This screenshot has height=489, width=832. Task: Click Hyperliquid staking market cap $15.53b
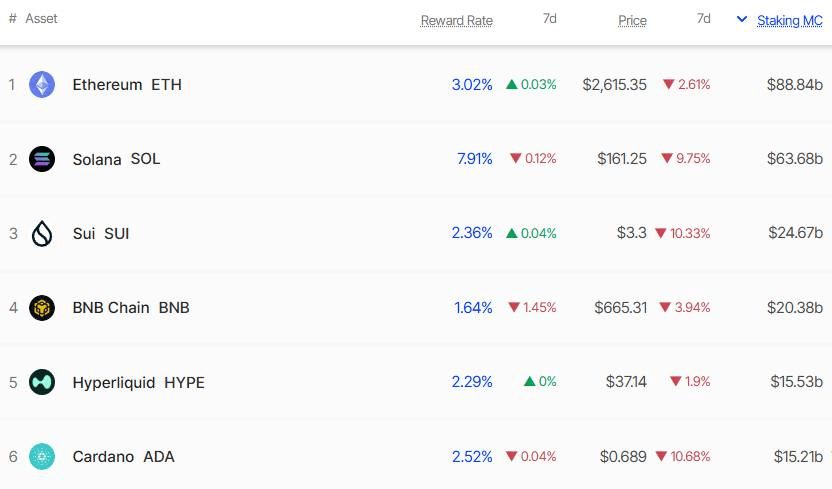tap(796, 381)
